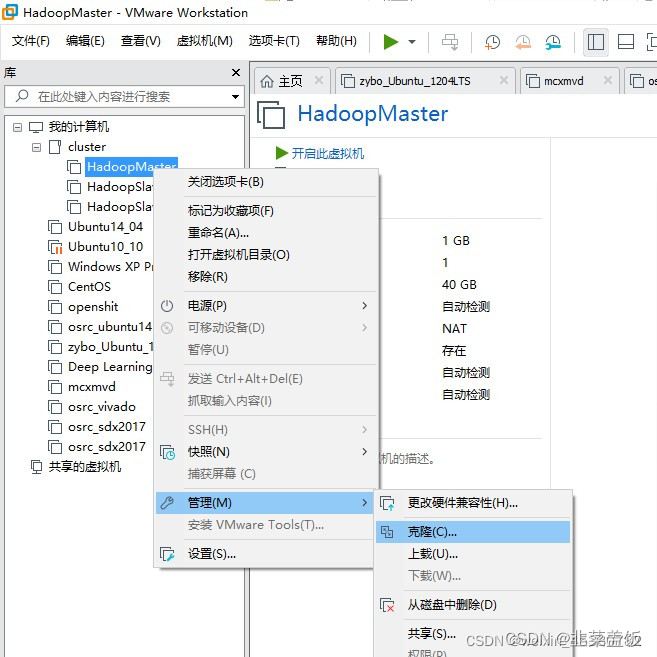Collapse the 我的计算机 tree node
The width and height of the screenshot is (657, 657).
click(x=17, y=127)
